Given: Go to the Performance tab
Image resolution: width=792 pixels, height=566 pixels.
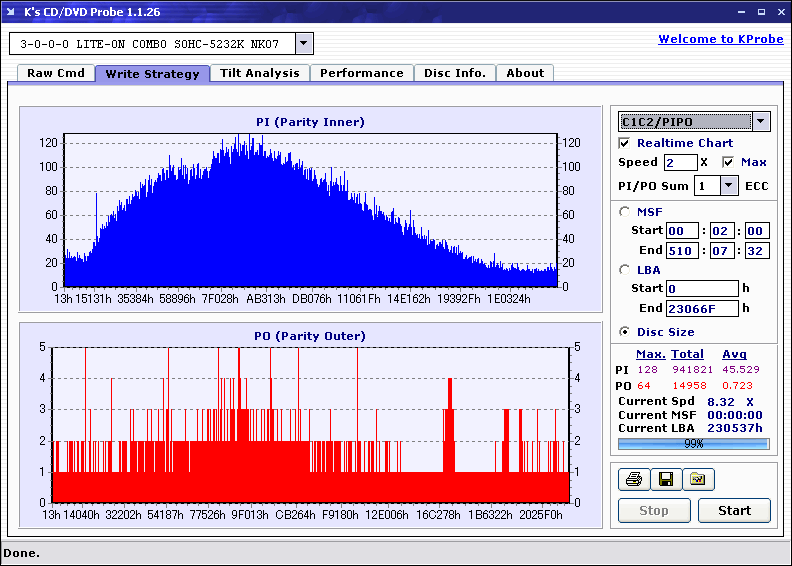Looking at the screenshot, I should pyautogui.click(x=361, y=73).
